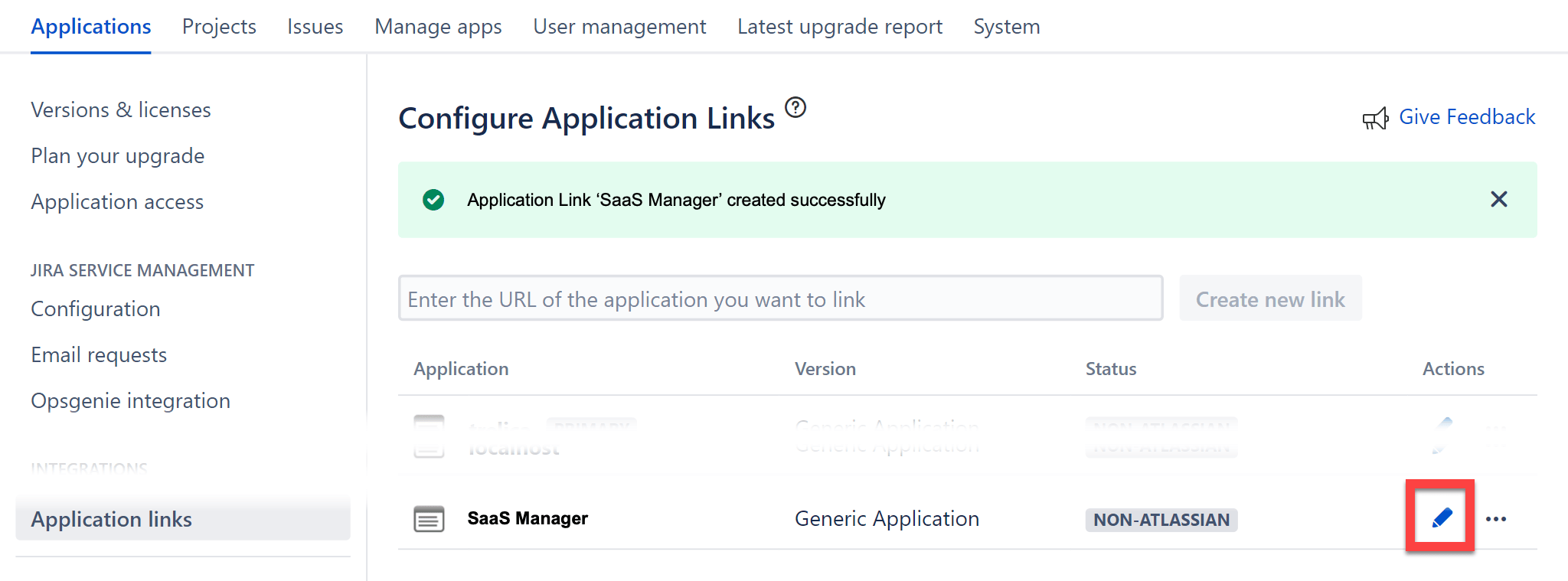Click the Create new link button
Viewport: 1568px width, 581px height.
click(x=1270, y=299)
